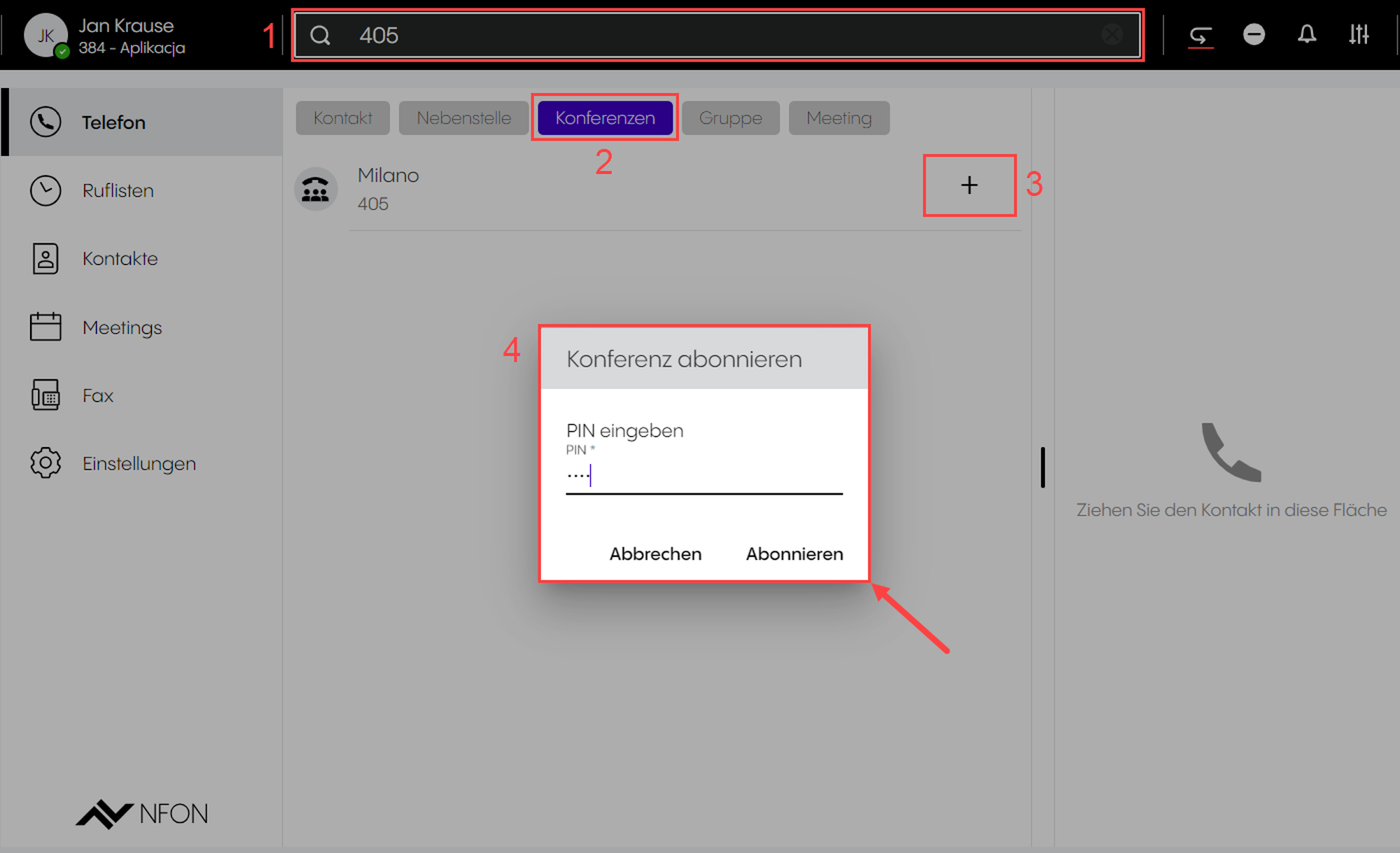Open notifications bell icon
The height and width of the screenshot is (853, 1400).
1306,34
